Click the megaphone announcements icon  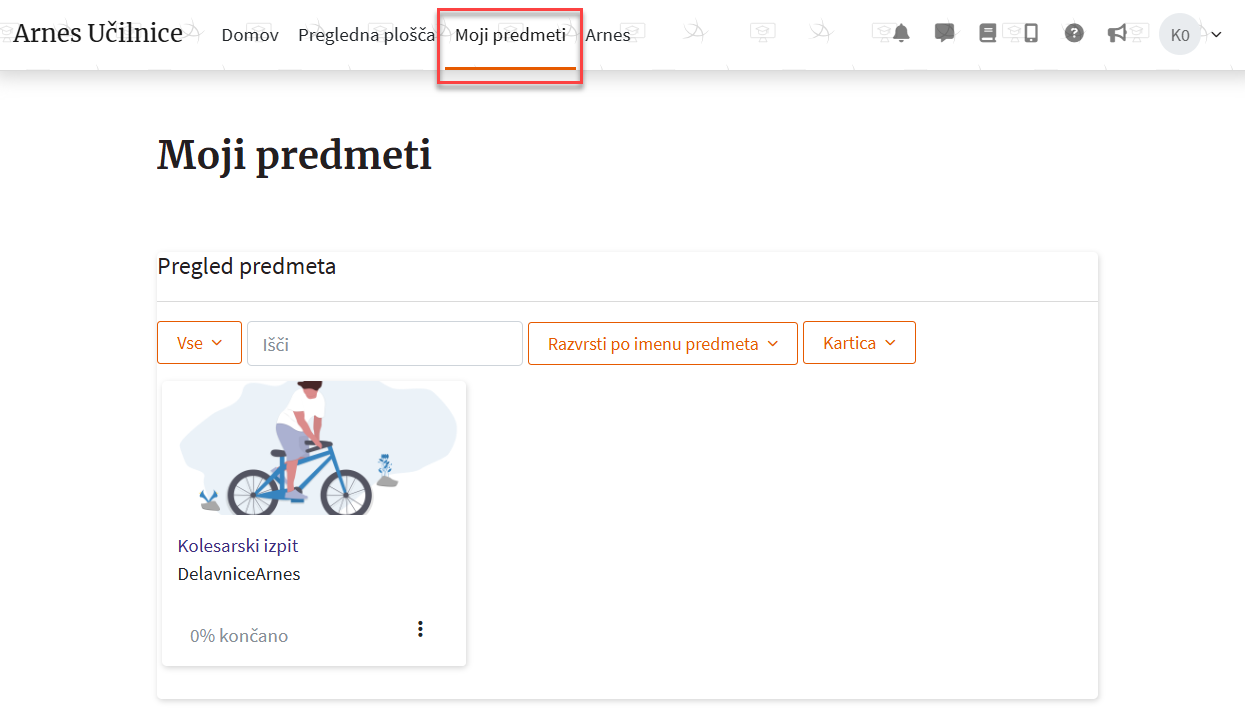pos(1117,34)
